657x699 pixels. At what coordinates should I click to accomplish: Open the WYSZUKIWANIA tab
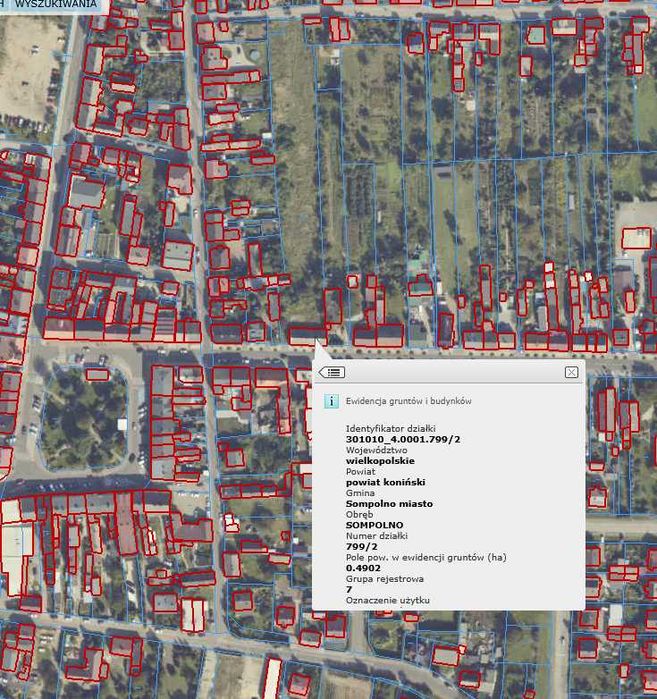click(x=56, y=4)
